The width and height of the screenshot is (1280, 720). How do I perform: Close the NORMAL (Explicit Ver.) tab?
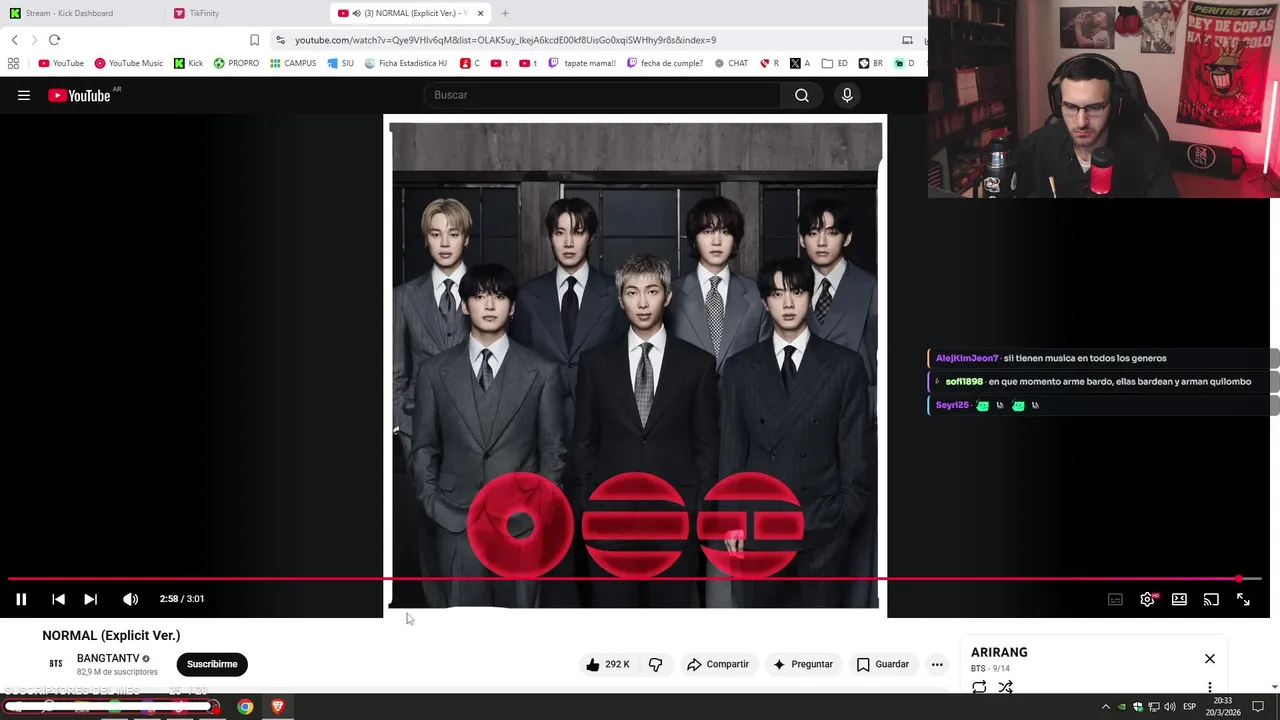pyautogui.click(x=481, y=13)
